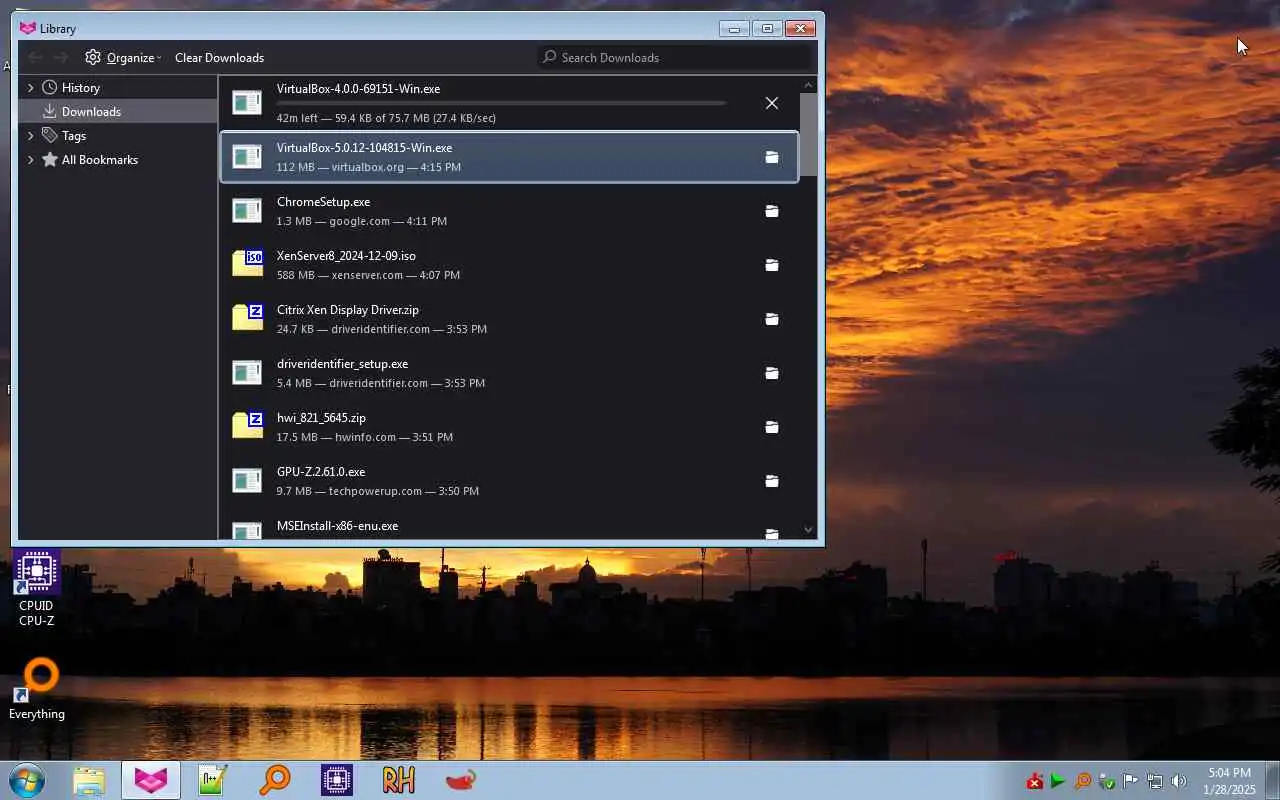Expand the All Bookmarks tree node
Image resolution: width=1280 pixels, height=800 pixels.
30,160
